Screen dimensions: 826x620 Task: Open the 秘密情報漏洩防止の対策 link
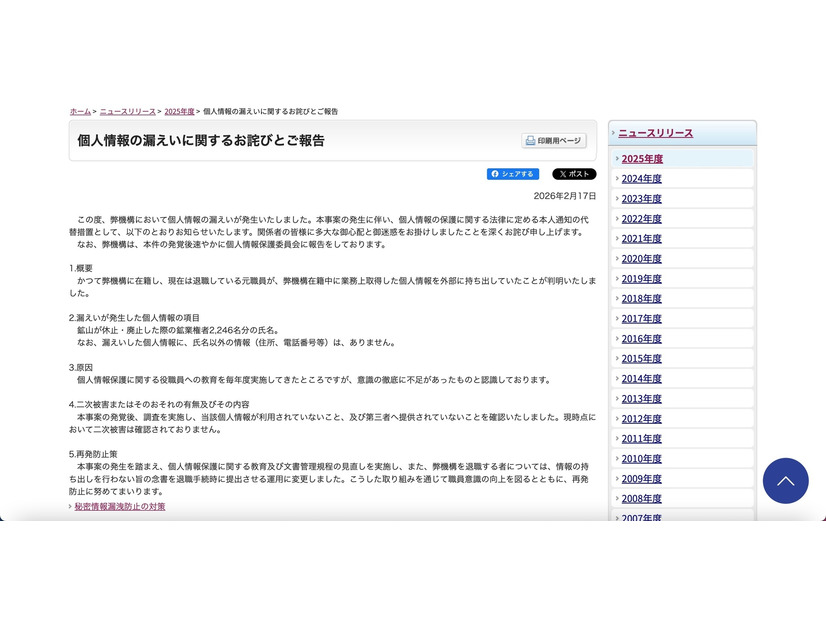click(119, 507)
